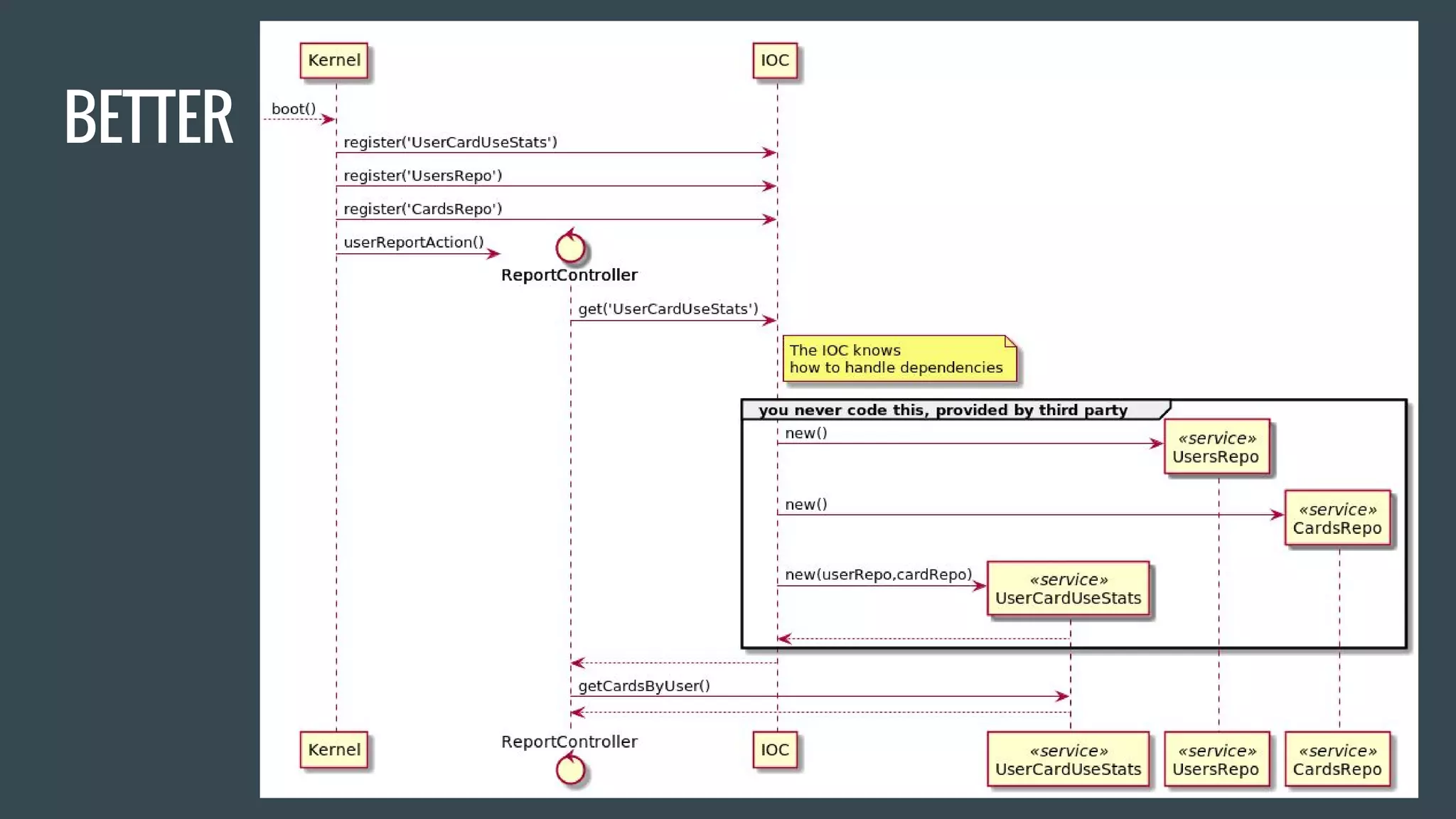
Task: Click the top Kernel participant box
Action: 333,60
